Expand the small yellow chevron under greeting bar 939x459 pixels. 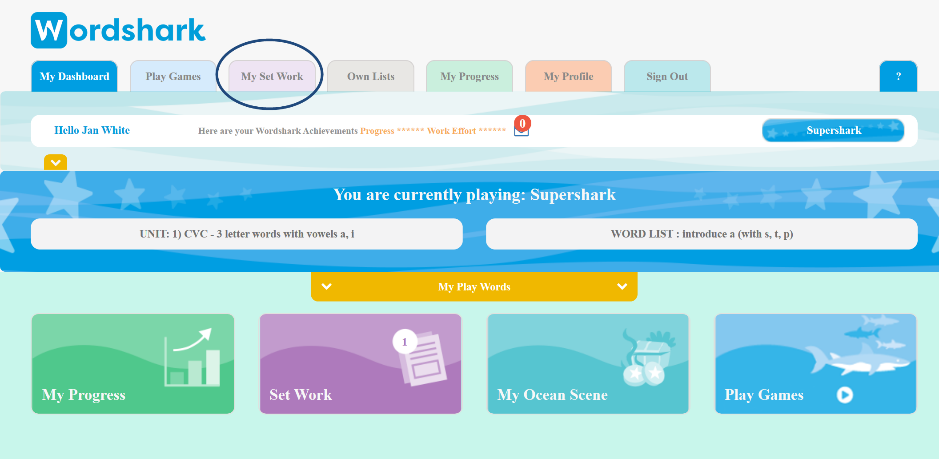55,162
